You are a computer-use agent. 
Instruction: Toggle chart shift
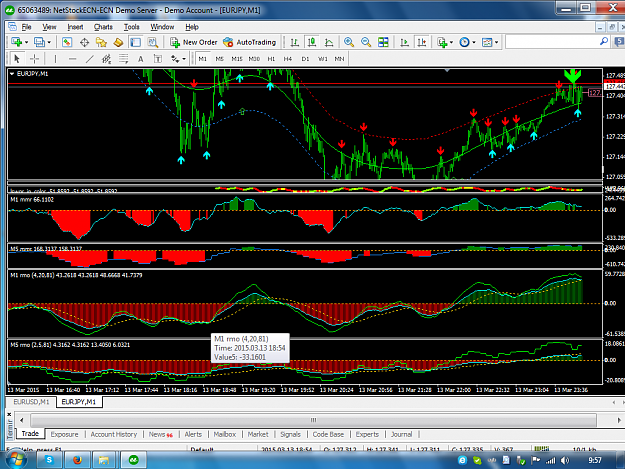point(422,42)
